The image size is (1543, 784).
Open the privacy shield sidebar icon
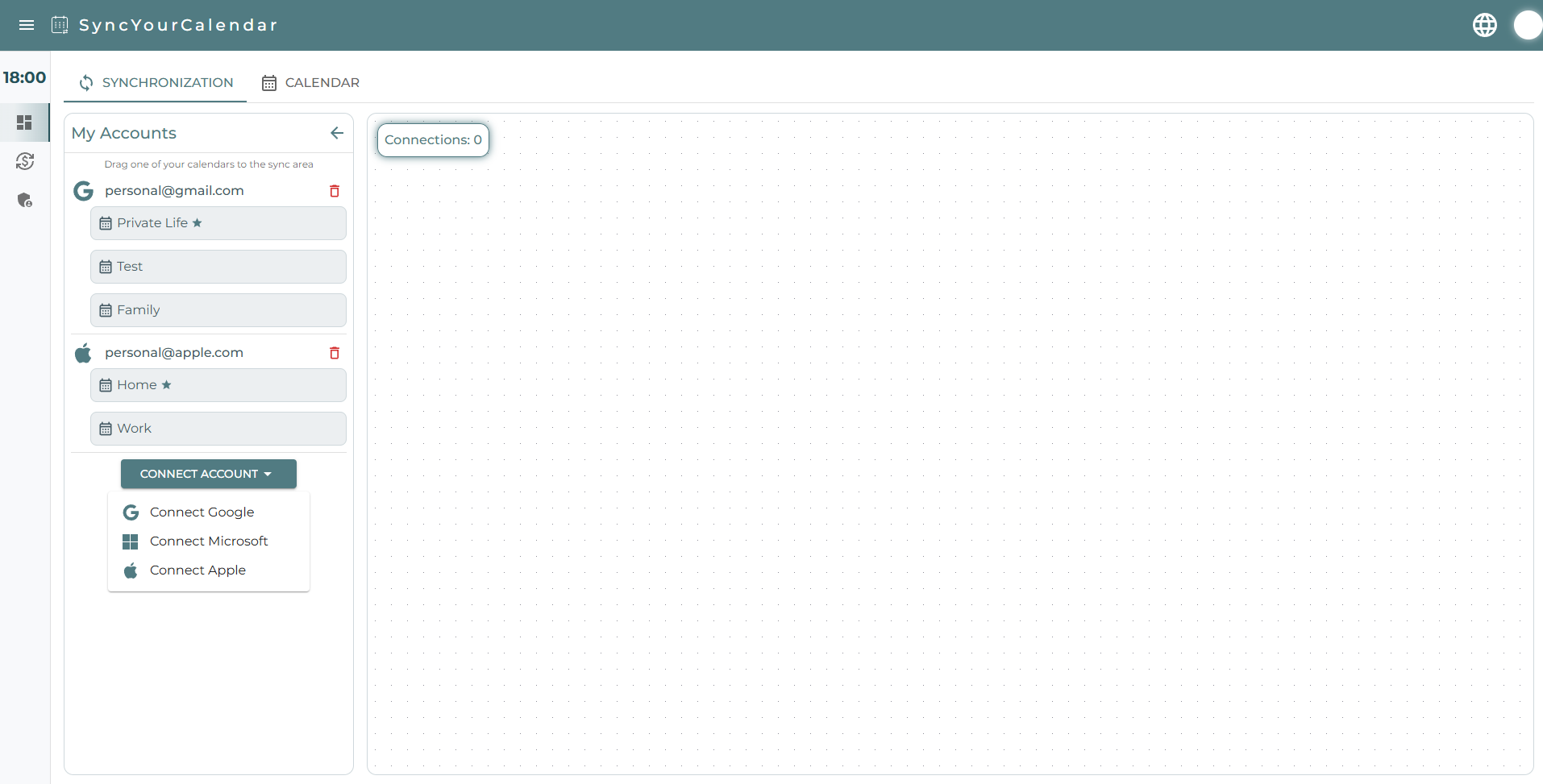click(24, 200)
